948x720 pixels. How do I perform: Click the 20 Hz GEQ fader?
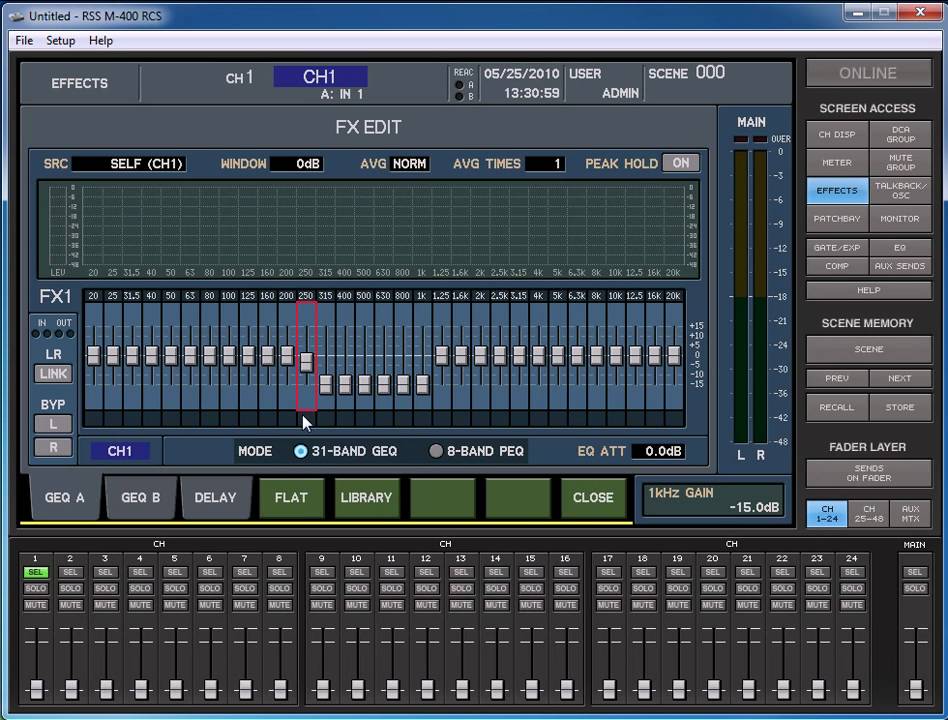(94, 355)
